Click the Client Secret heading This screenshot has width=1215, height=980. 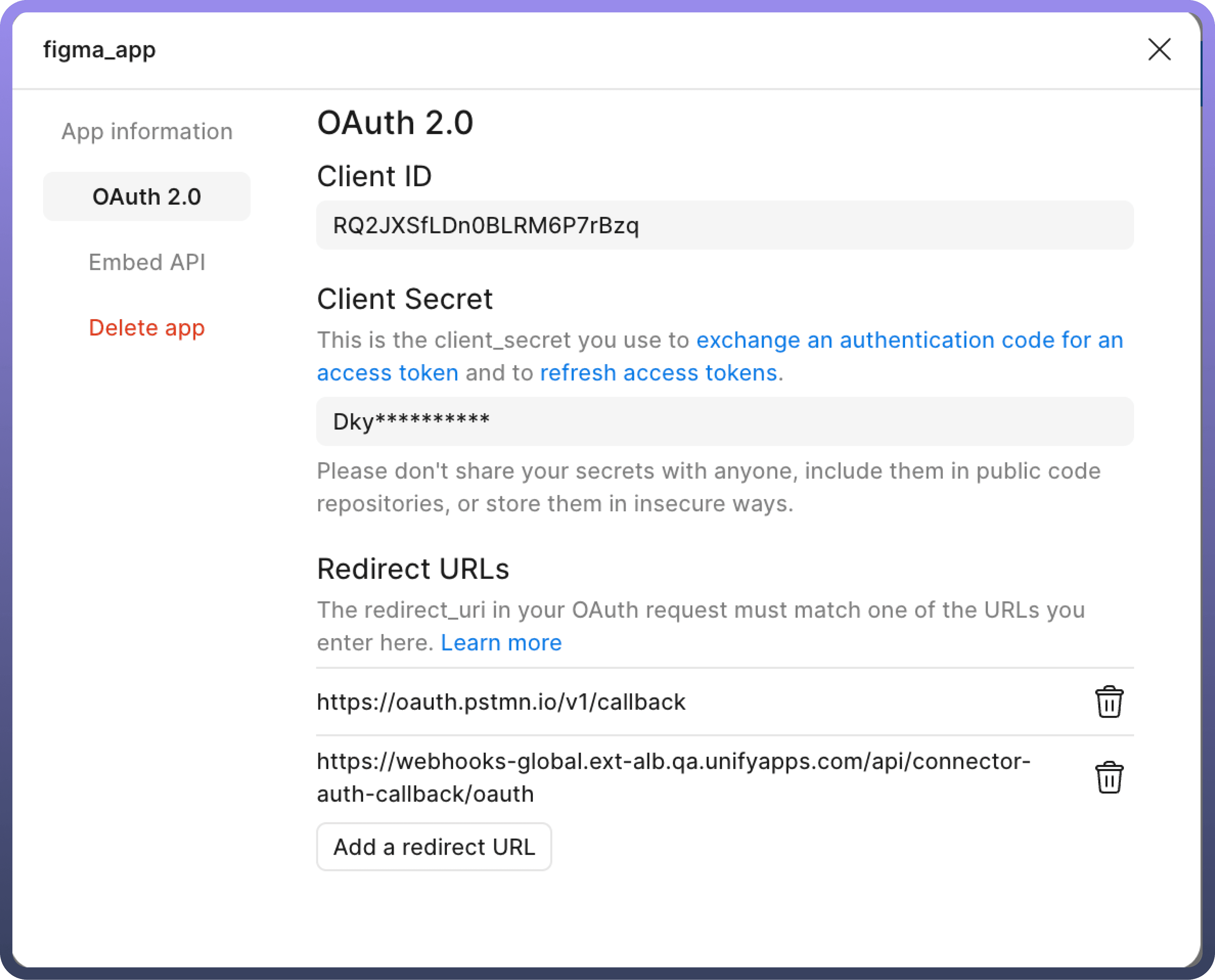[404, 299]
